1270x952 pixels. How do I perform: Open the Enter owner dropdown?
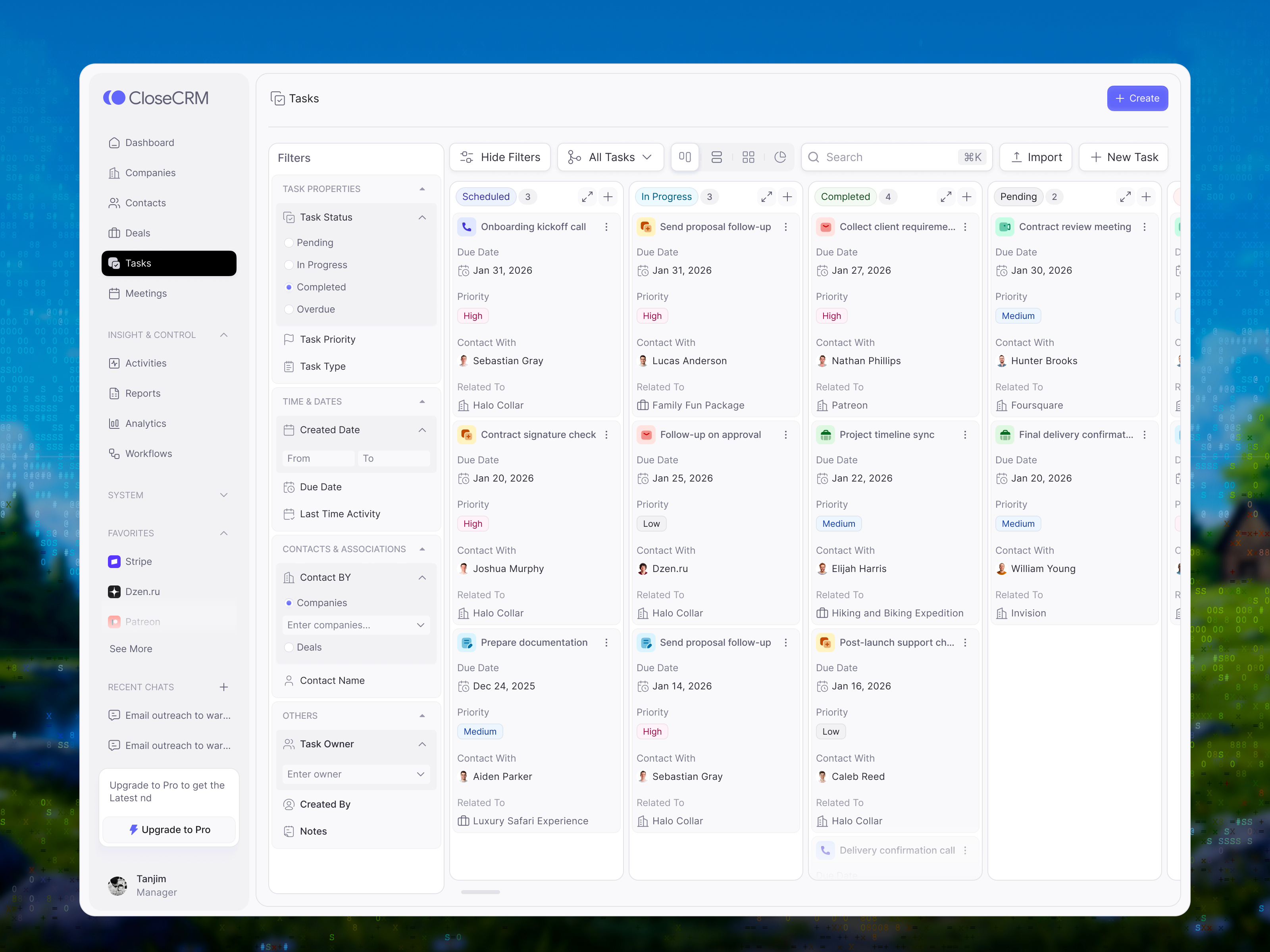click(x=356, y=774)
